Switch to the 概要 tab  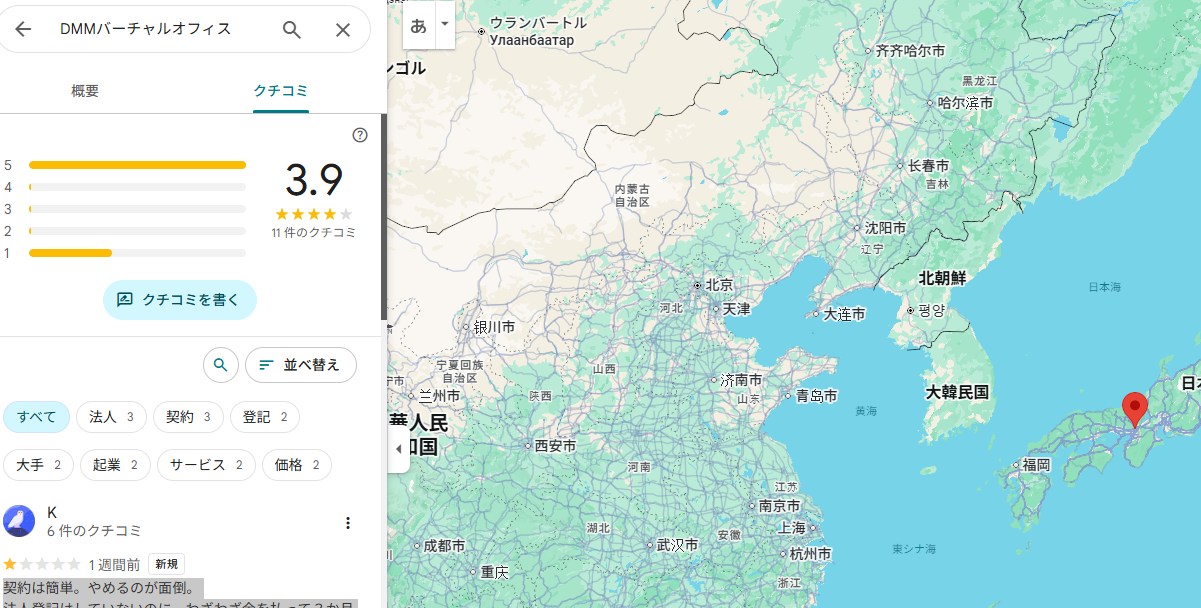pos(85,91)
